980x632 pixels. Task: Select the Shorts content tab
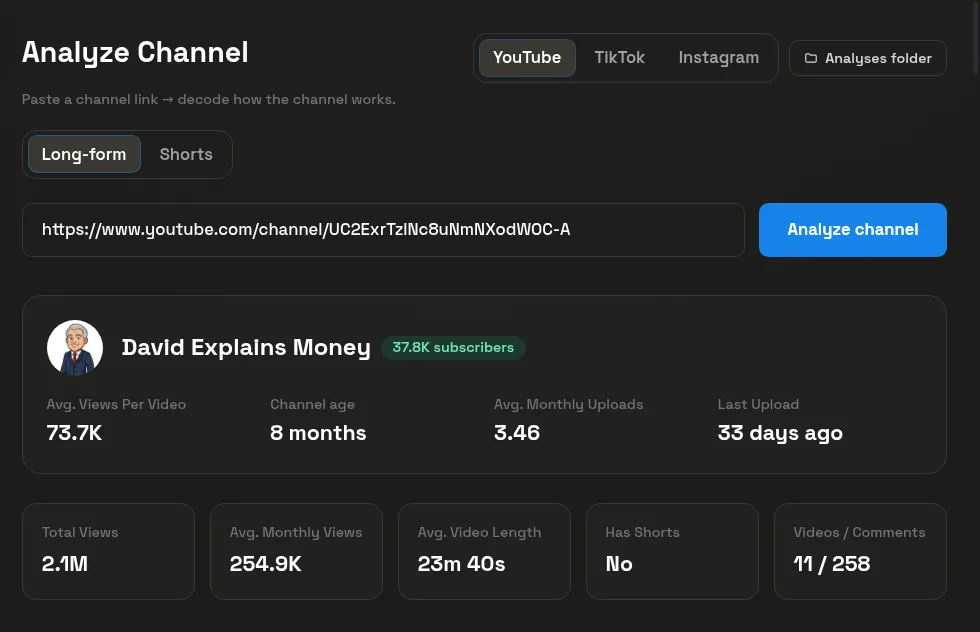click(x=186, y=154)
